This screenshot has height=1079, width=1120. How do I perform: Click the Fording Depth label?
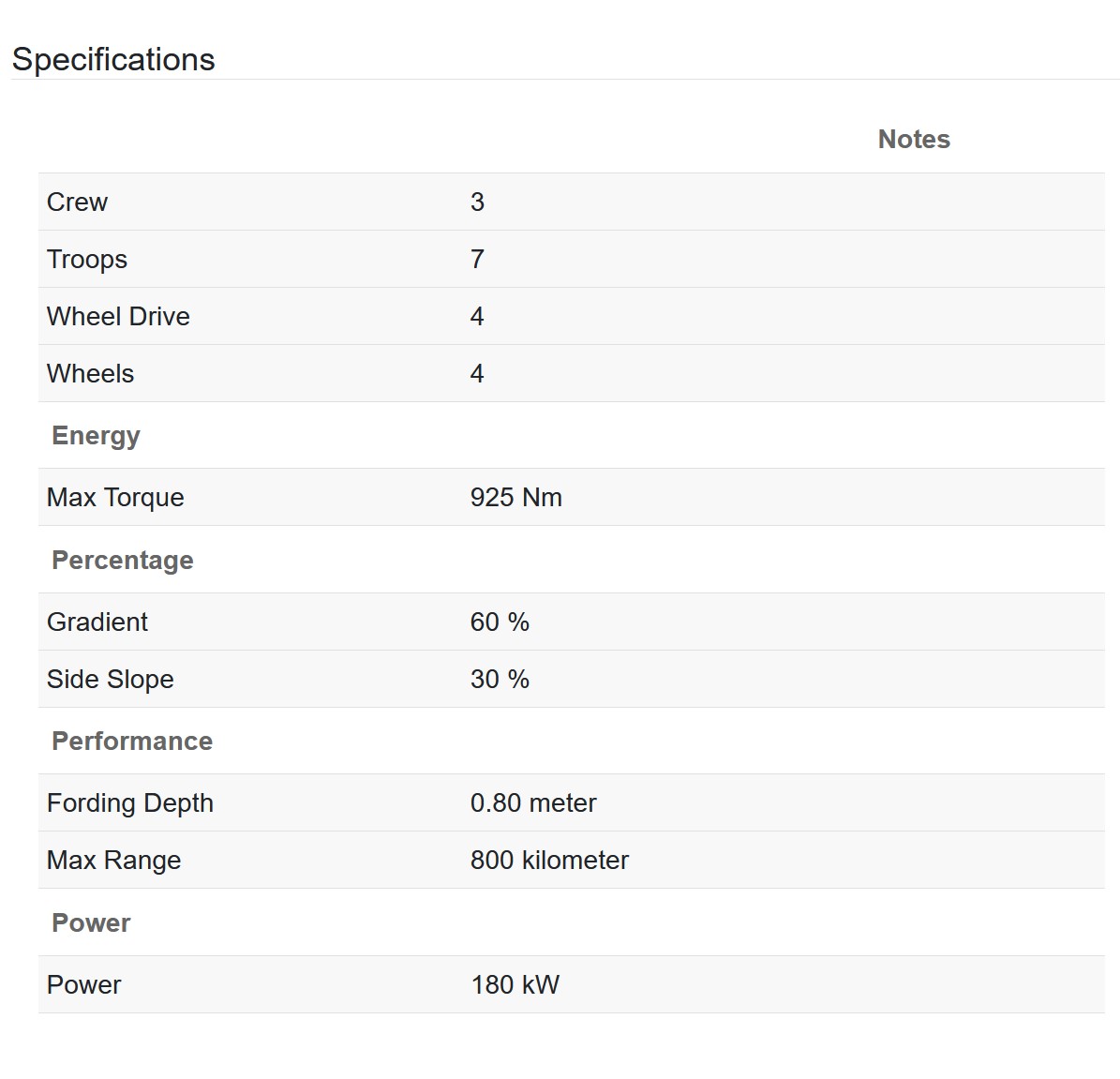pyautogui.click(x=130, y=803)
